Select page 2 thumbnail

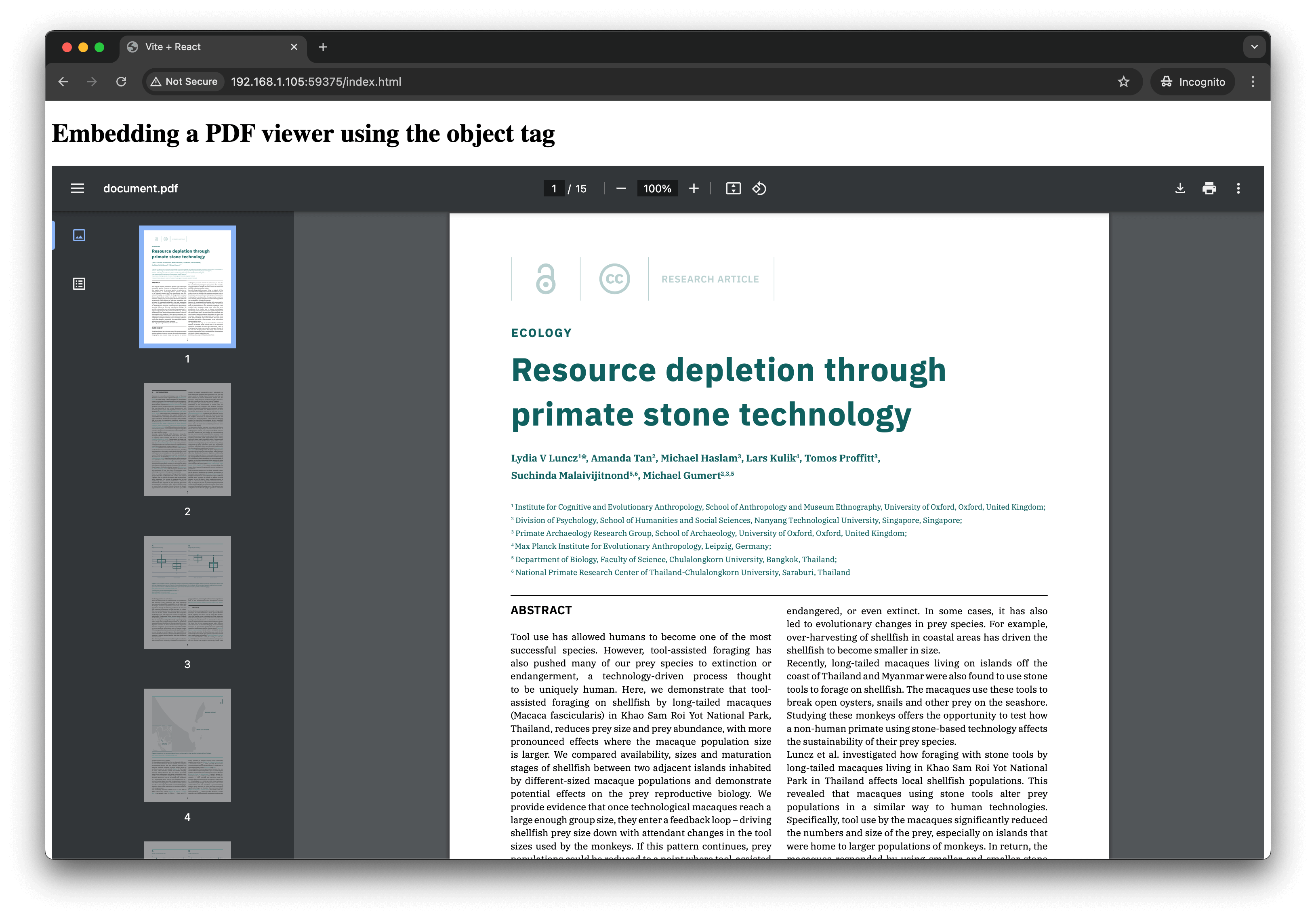point(187,439)
